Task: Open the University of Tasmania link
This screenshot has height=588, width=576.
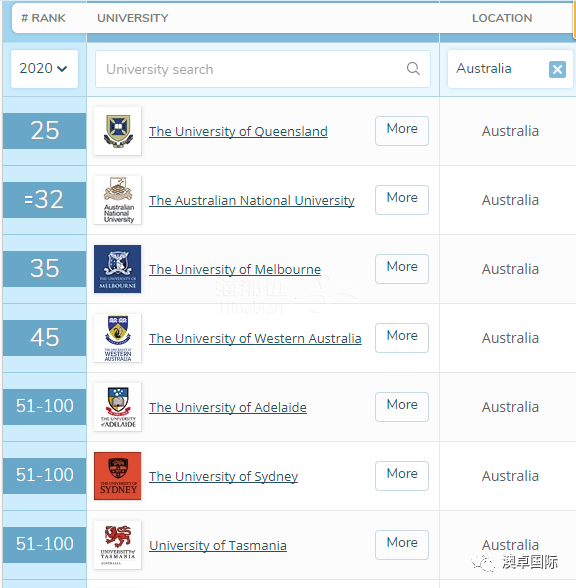Action: pyautogui.click(x=218, y=546)
